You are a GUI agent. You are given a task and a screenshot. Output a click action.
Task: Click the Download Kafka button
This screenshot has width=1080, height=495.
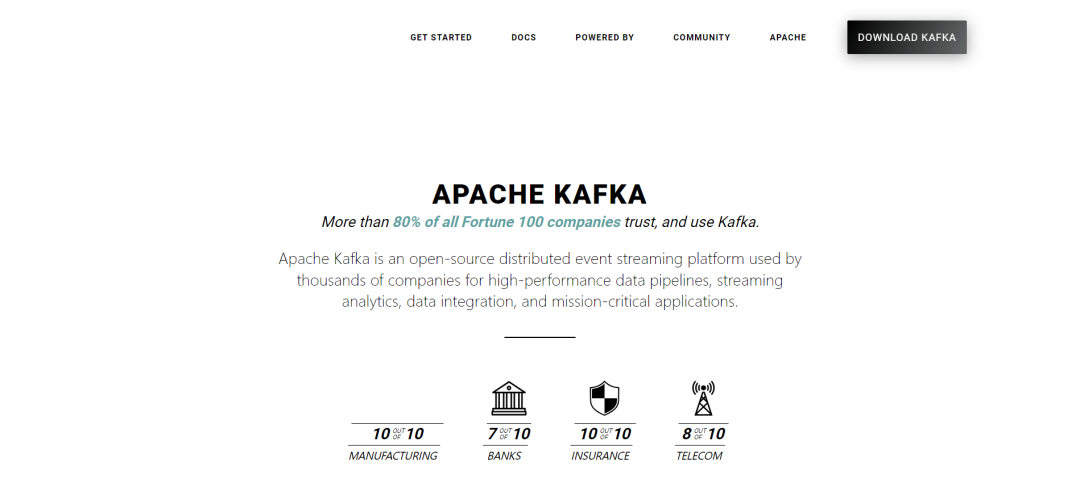click(x=906, y=37)
